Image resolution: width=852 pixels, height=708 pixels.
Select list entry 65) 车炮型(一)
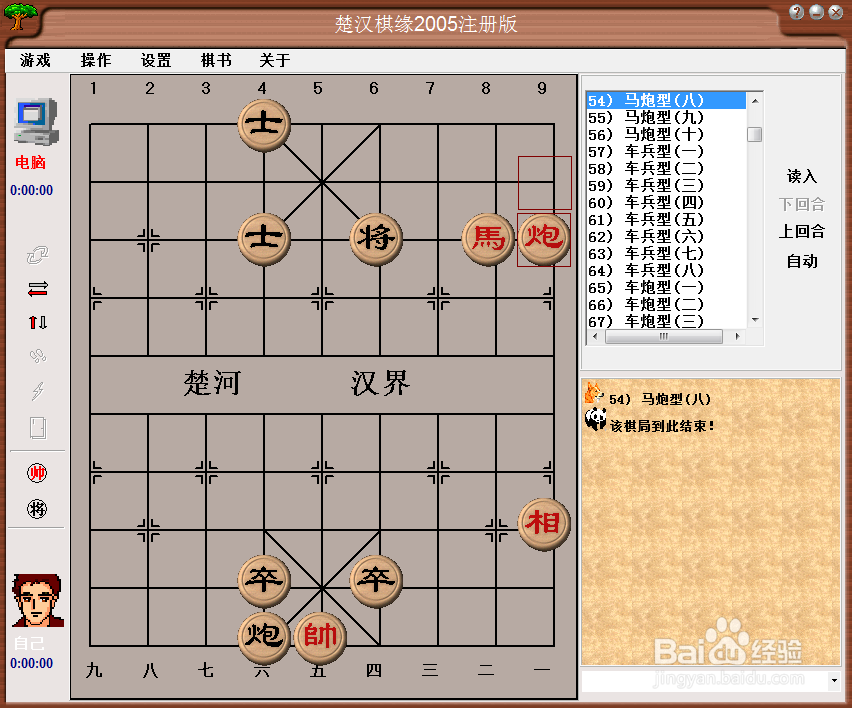[x=666, y=287]
